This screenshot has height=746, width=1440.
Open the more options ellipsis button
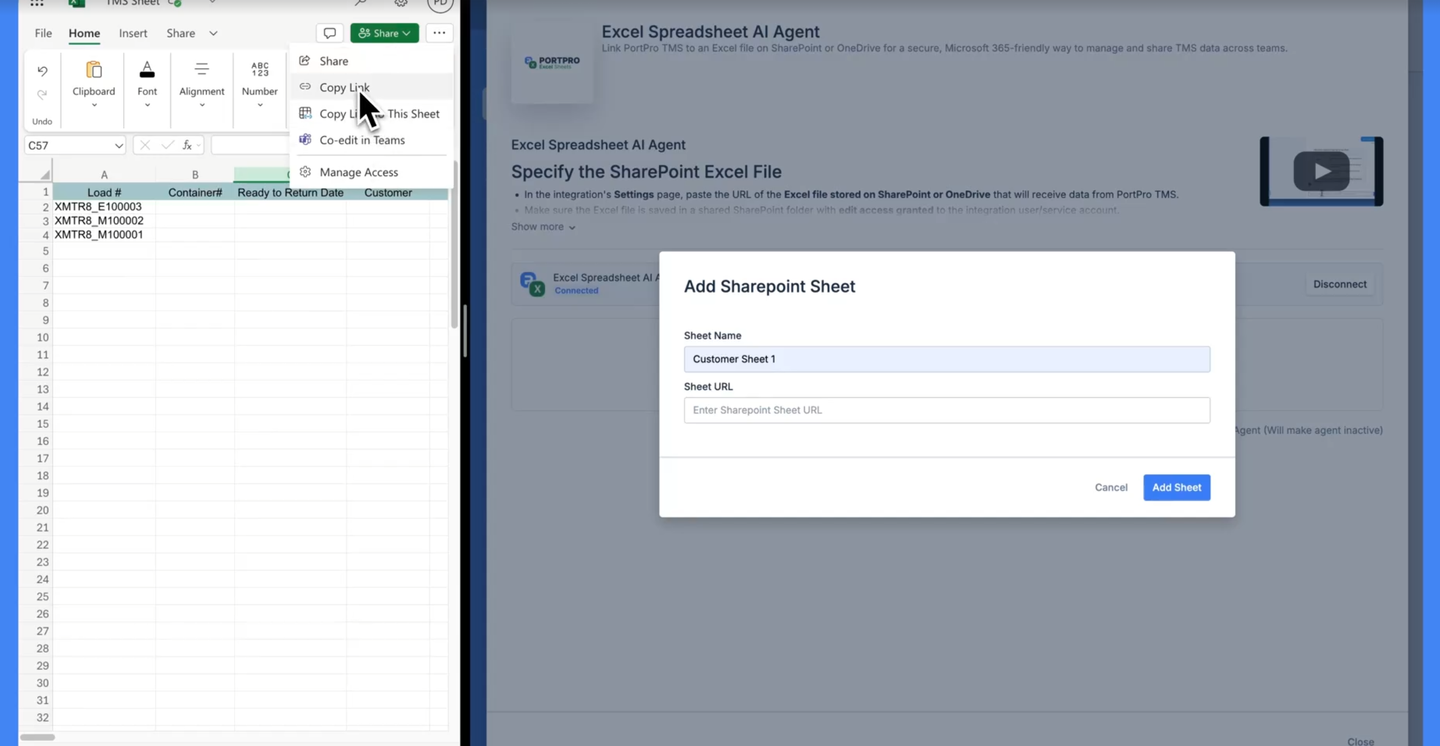pyautogui.click(x=439, y=33)
